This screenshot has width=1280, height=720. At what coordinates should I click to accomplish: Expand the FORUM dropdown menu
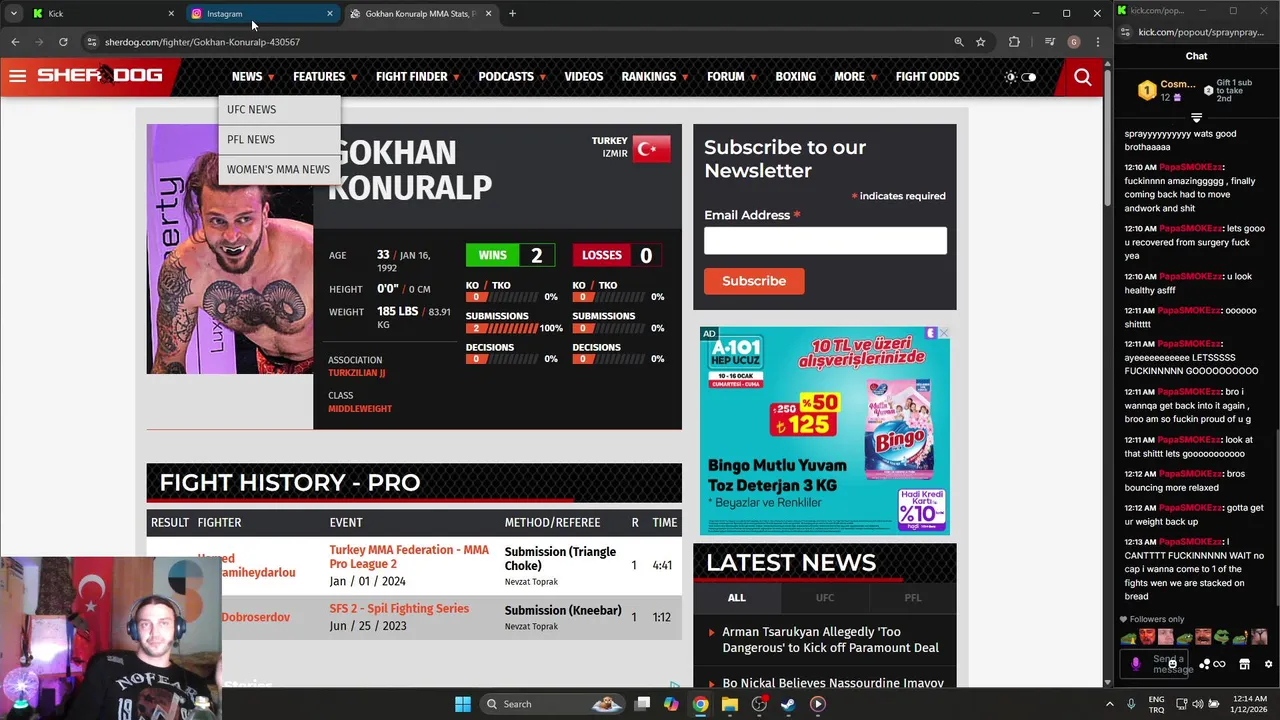tap(731, 76)
